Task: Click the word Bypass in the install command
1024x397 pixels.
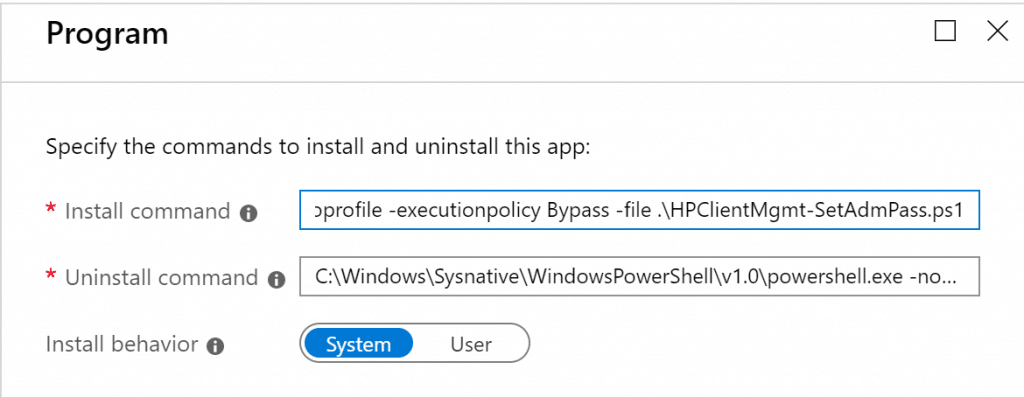Action: coord(575,211)
